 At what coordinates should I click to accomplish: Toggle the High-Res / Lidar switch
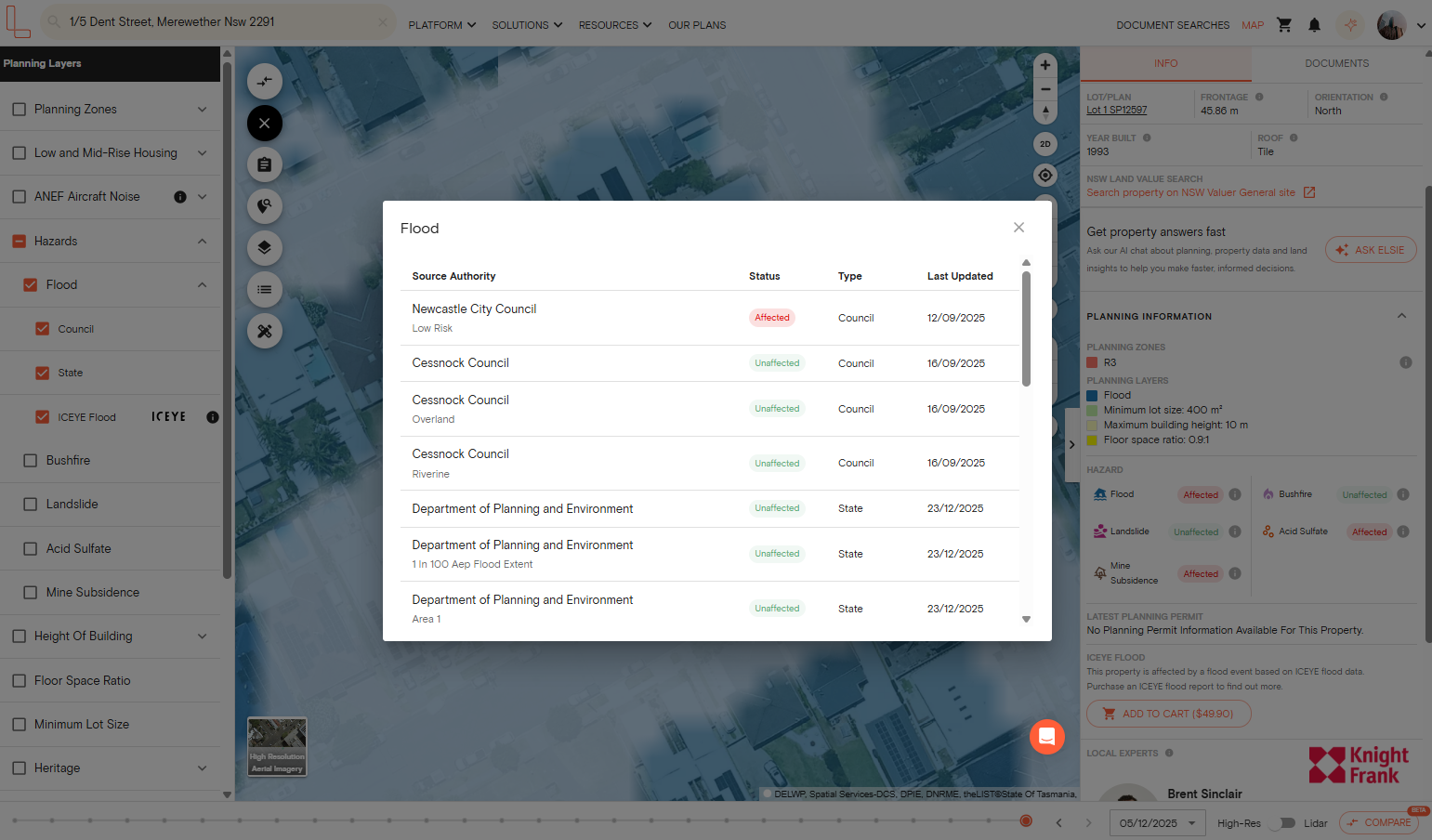point(1283,823)
